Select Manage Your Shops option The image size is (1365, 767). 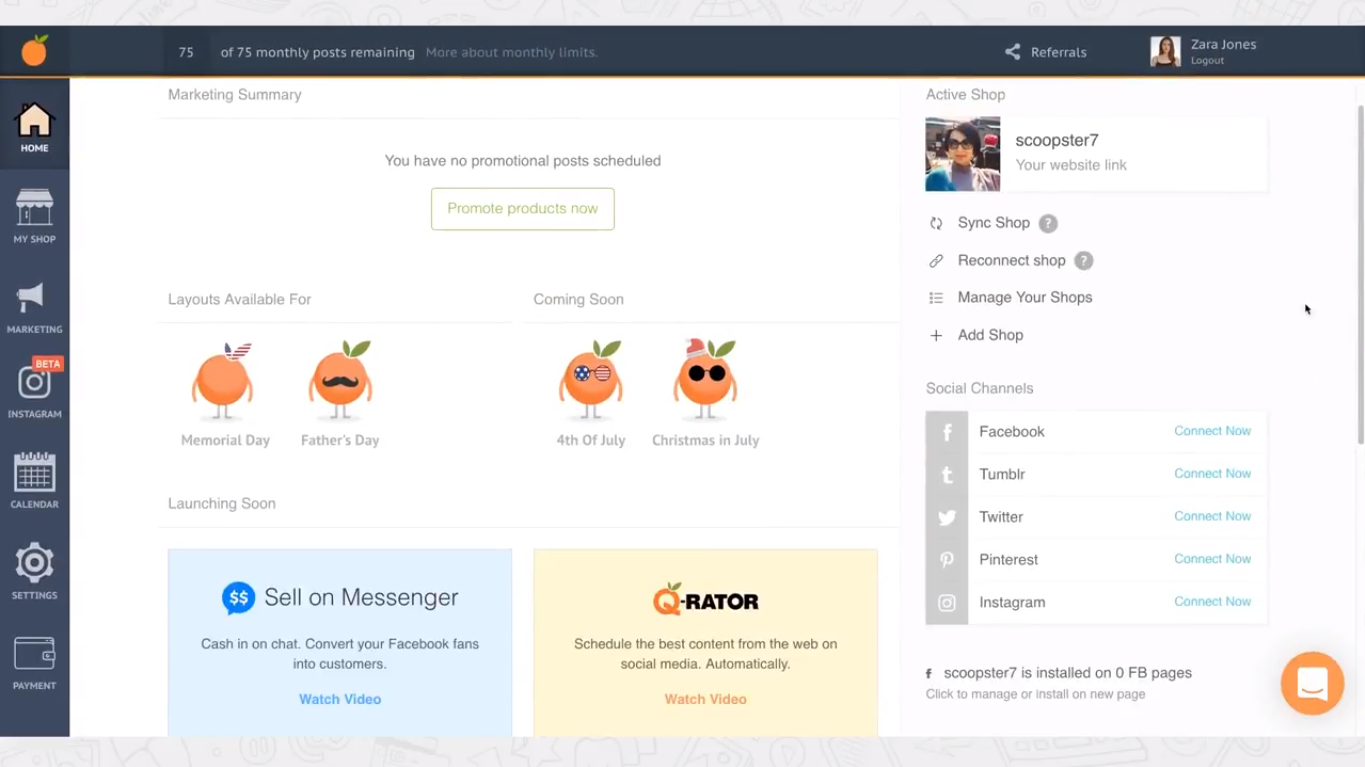(x=1024, y=298)
